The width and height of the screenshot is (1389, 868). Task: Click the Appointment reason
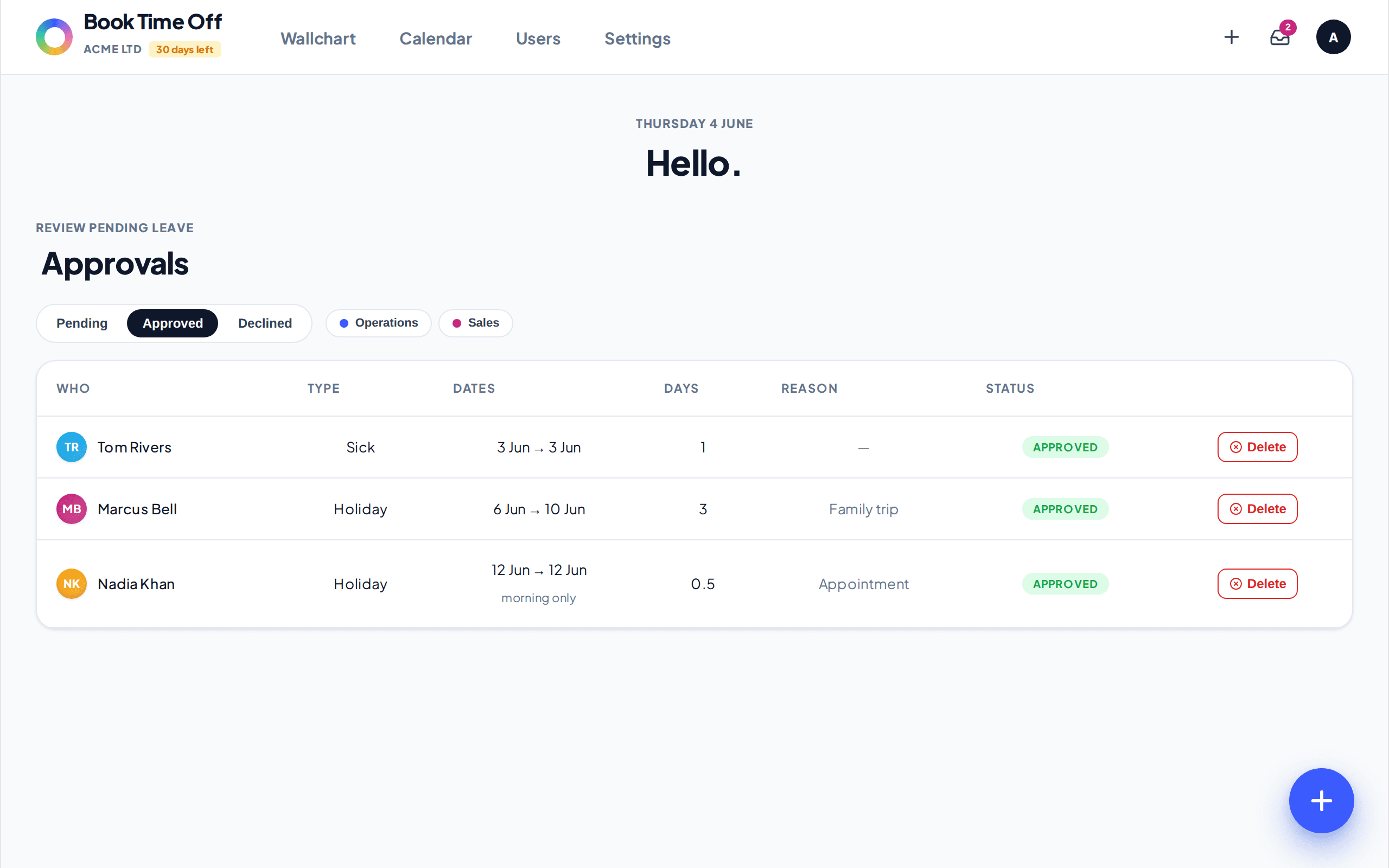(x=863, y=584)
